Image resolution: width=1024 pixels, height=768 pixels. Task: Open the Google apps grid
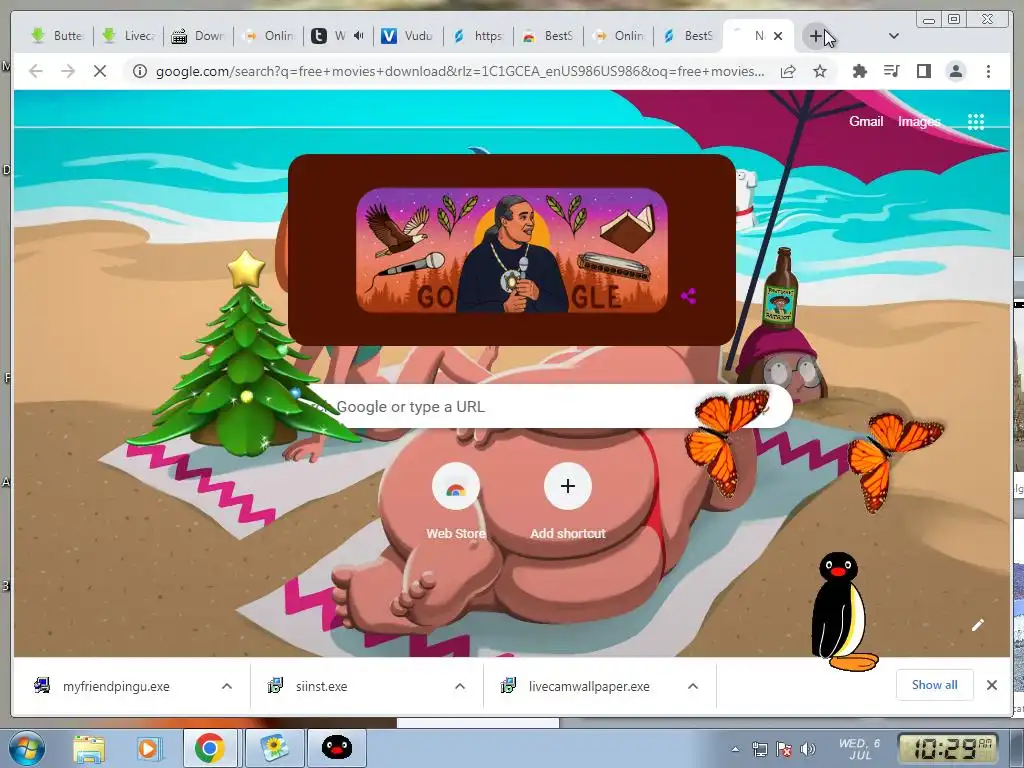click(x=976, y=121)
